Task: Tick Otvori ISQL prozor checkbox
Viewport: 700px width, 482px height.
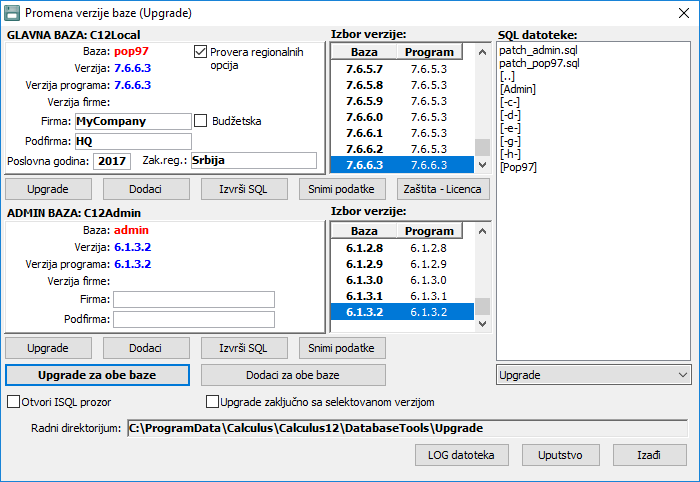Action: click(x=14, y=402)
